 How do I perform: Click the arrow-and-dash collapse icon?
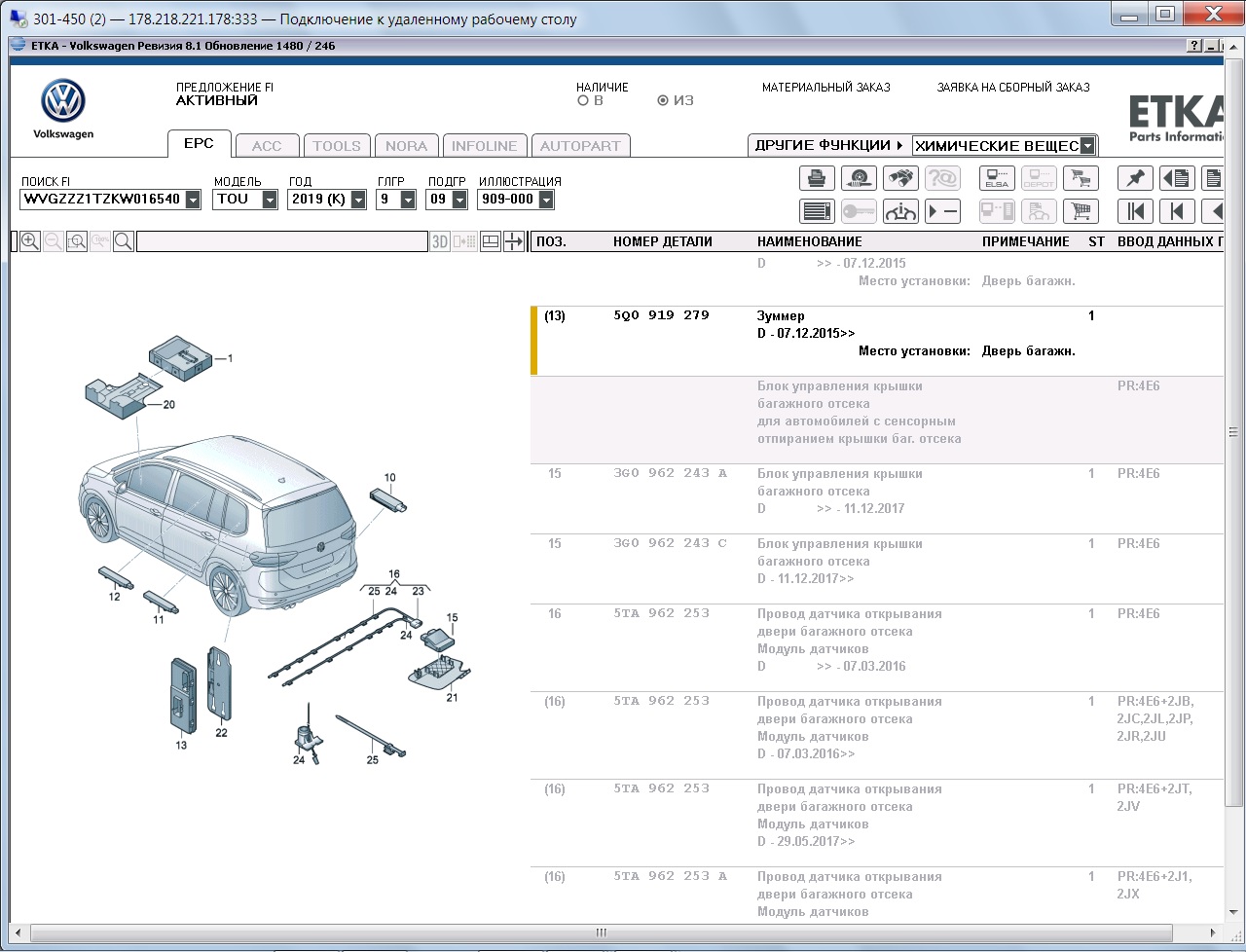[x=942, y=211]
